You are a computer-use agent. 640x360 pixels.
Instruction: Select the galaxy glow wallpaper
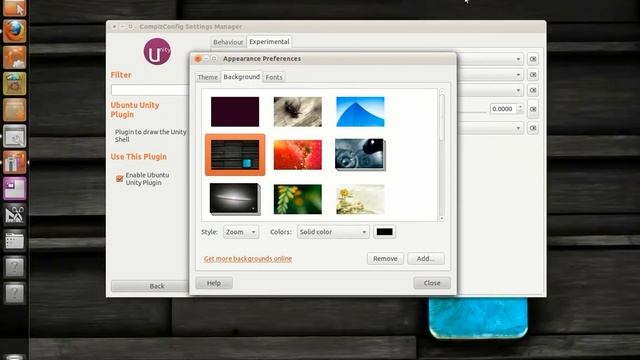coord(235,199)
